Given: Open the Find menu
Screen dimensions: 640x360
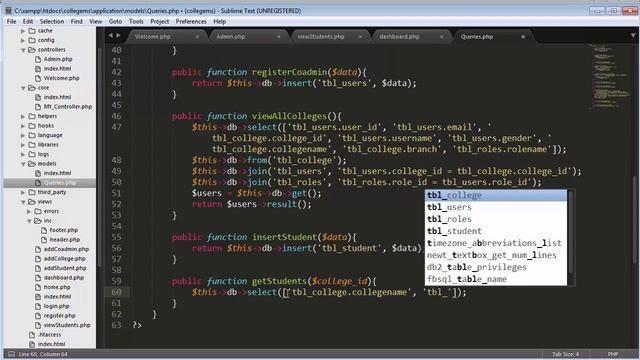Looking at the screenshot, I should pyautogui.click(x=76, y=21).
